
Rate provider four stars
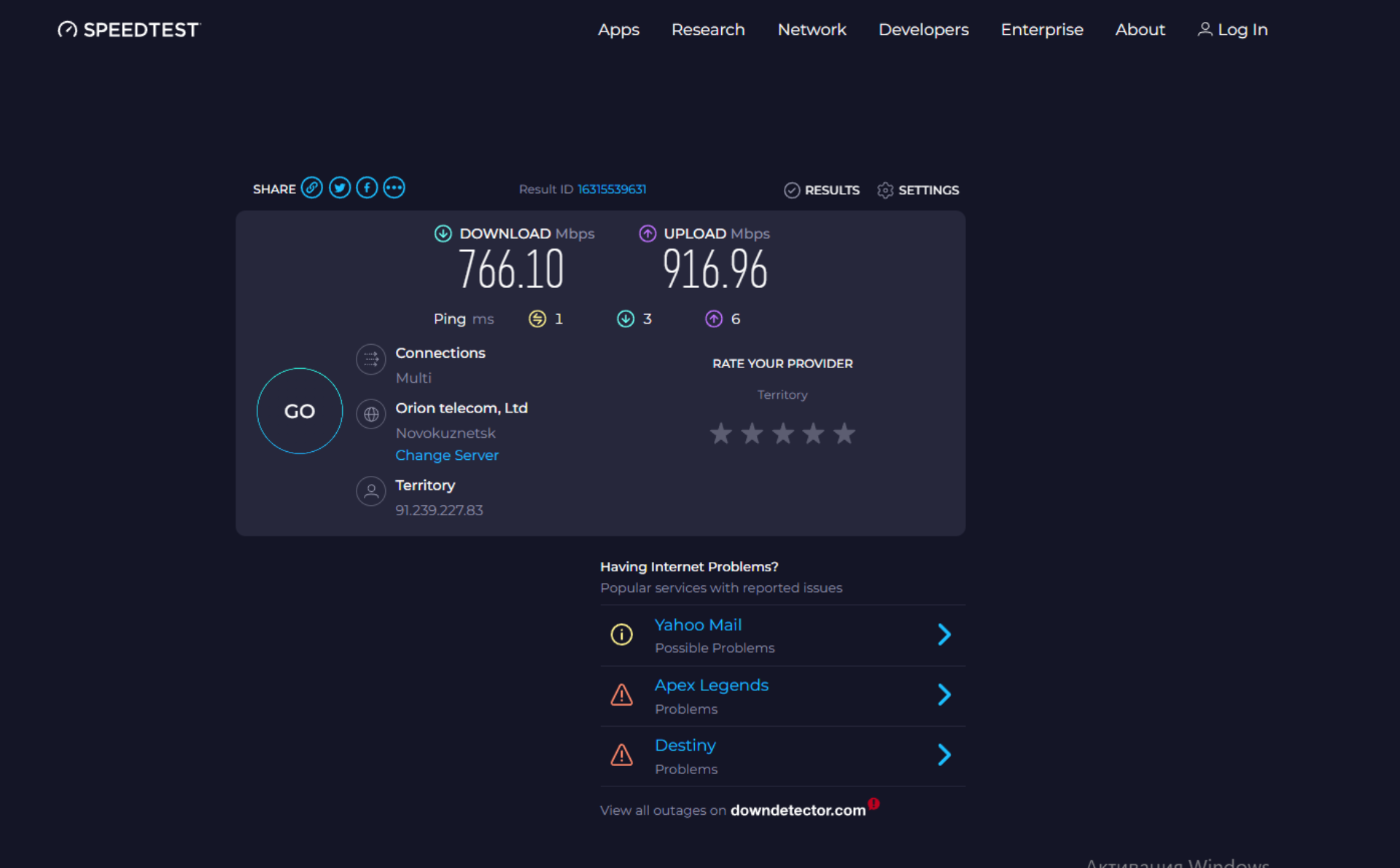[x=814, y=434]
